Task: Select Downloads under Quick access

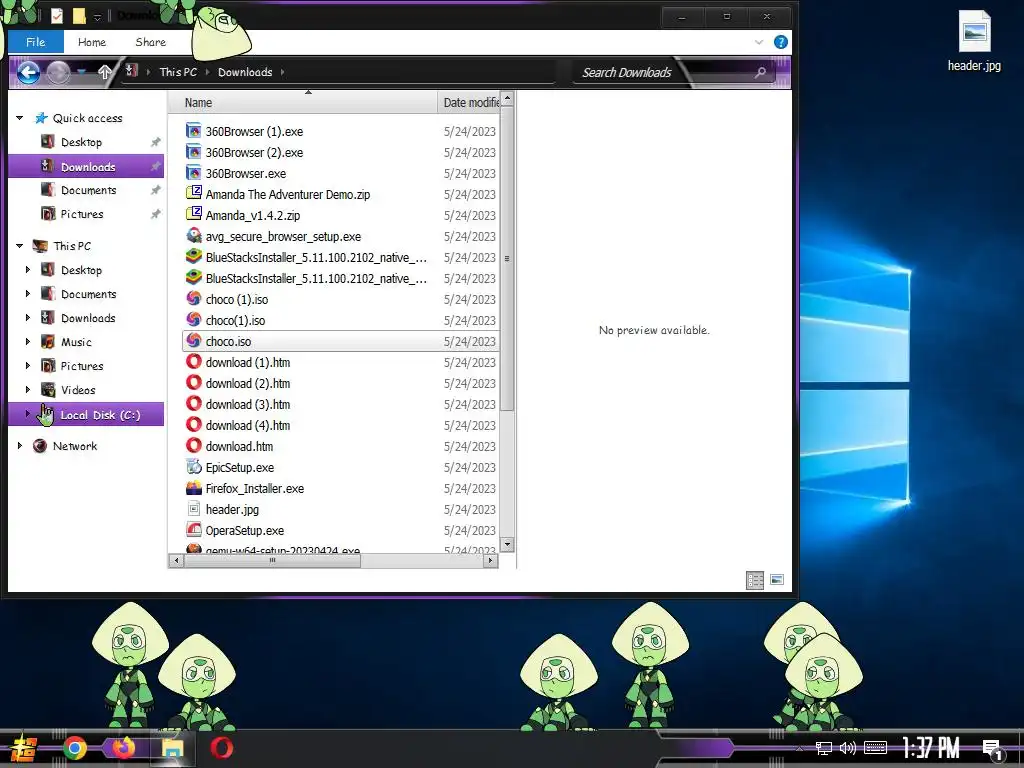Action: [87, 167]
